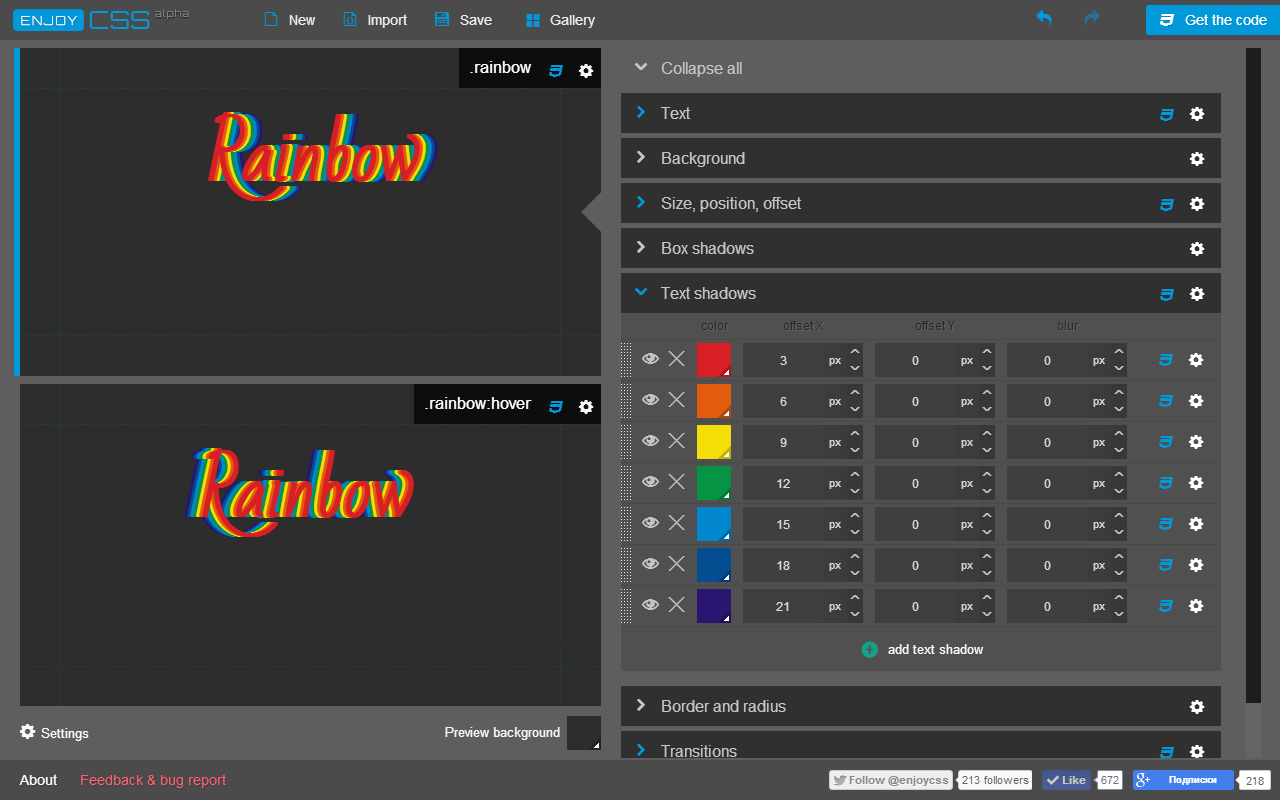This screenshot has height=800, width=1280.
Task: Click the CSS3 icon in Text section
Action: coord(1166,114)
